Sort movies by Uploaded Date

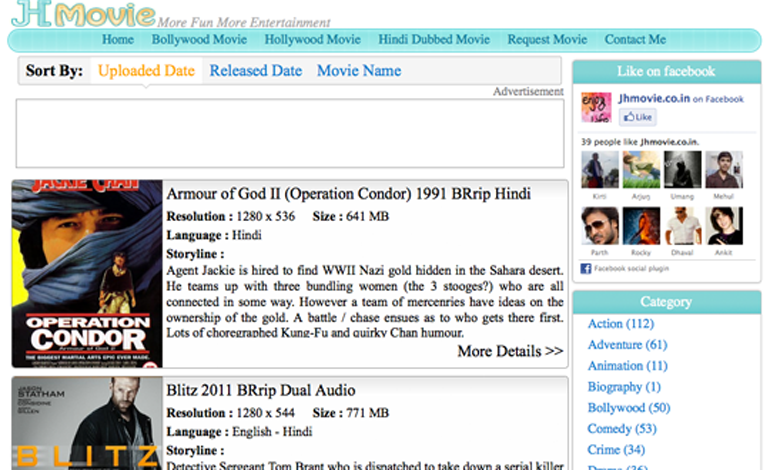pyautogui.click(x=146, y=71)
